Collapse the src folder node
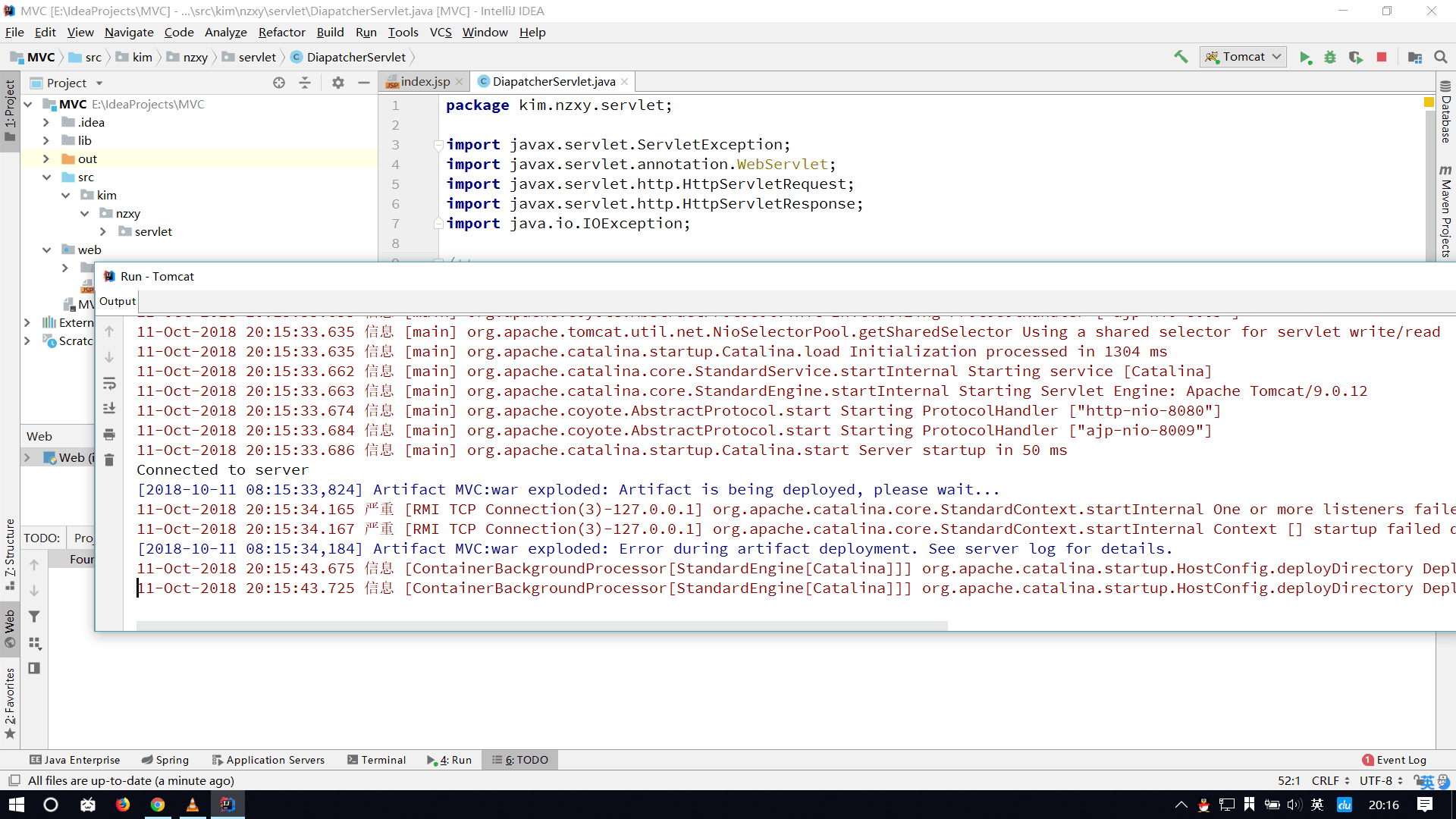The image size is (1456, 819). point(46,177)
